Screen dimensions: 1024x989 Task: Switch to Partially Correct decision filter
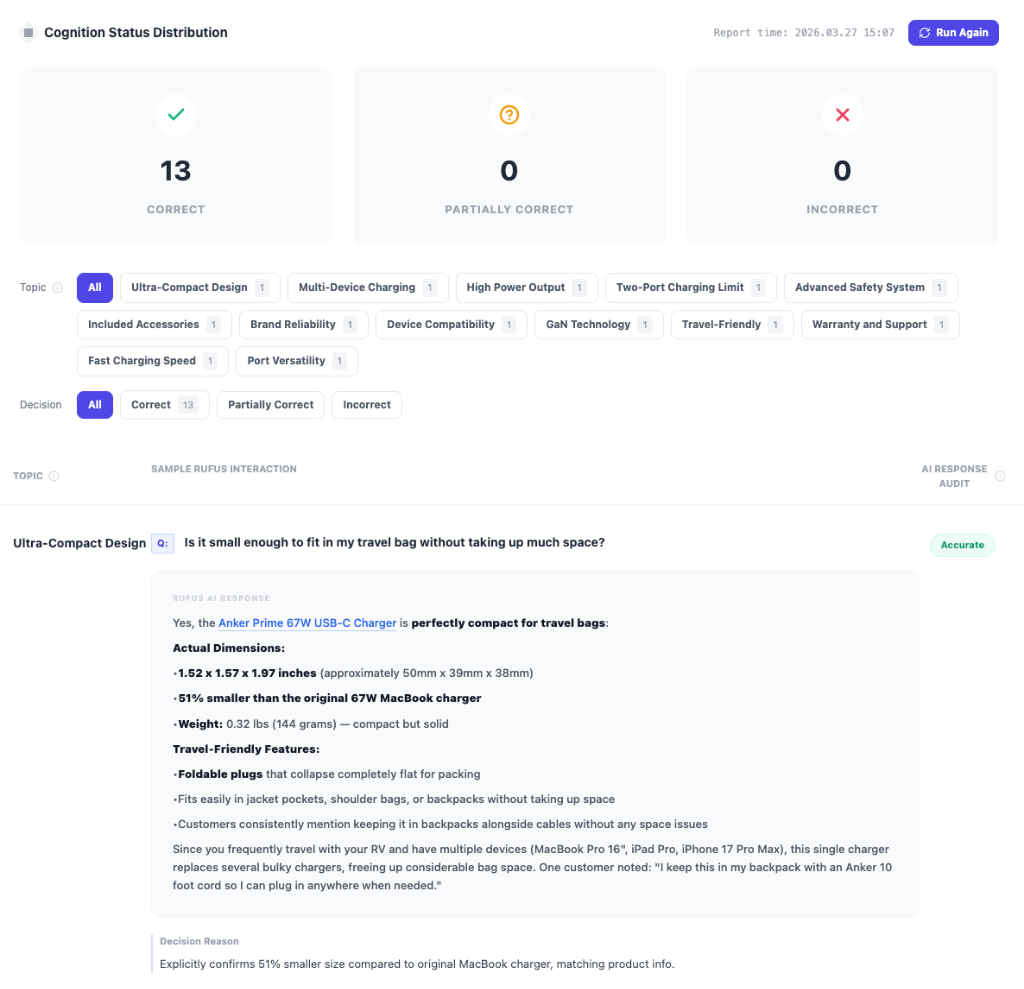pos(270,405)
